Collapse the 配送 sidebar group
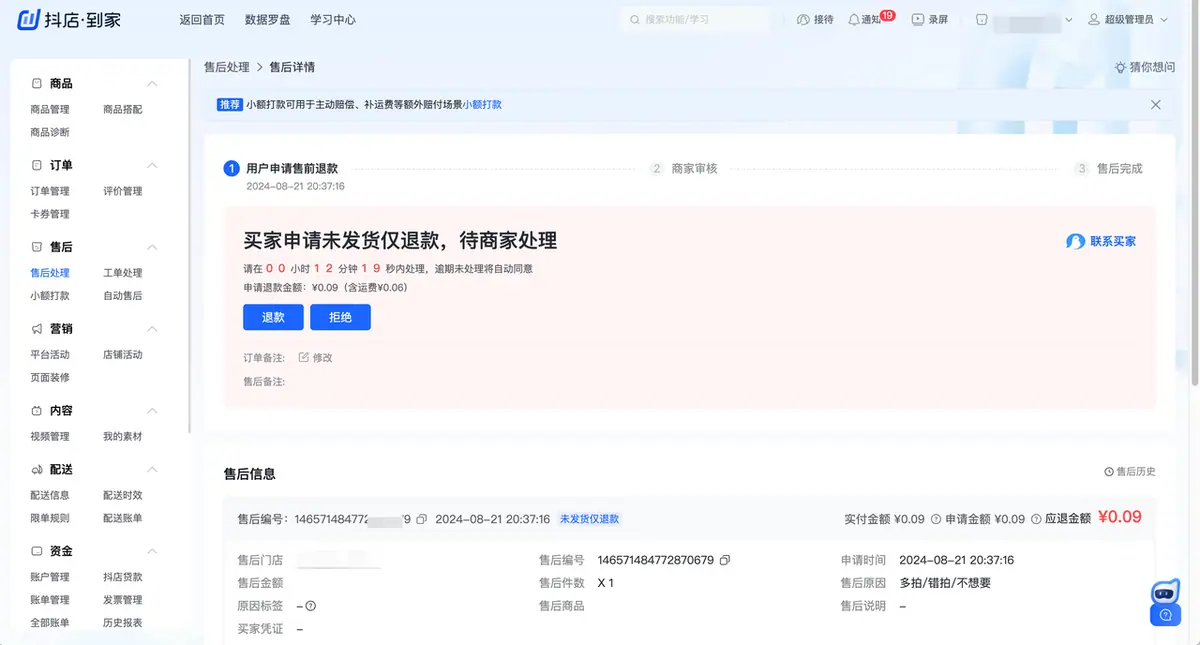The height and width of the screenshot is (645, 1200). tap(152, 470)
